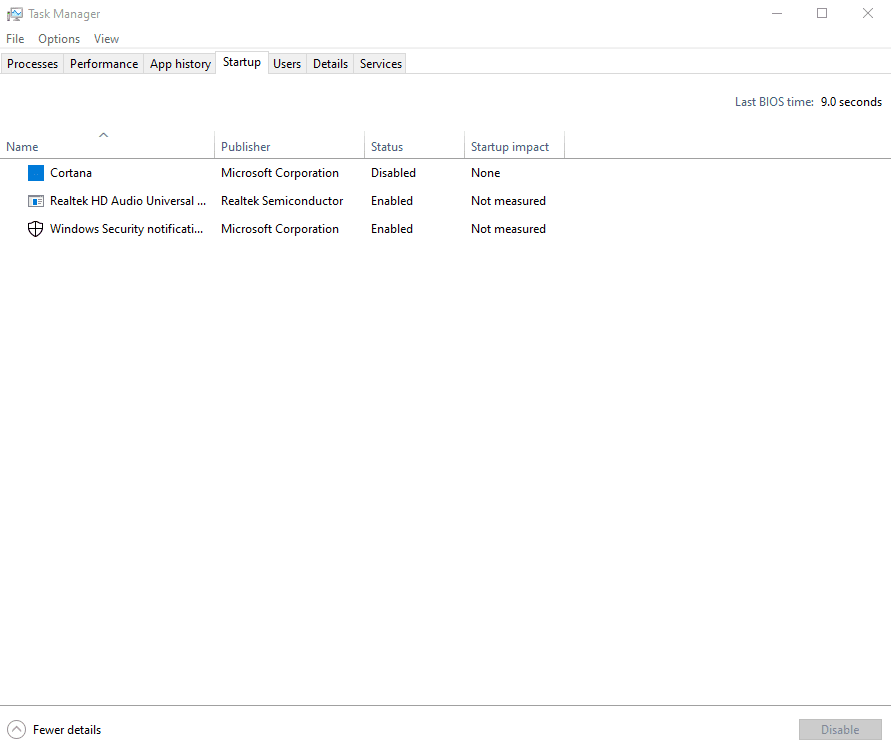Click the Windows Security shield icon
The width and height of the screenshot is (891, 752).
click(35, 228)
